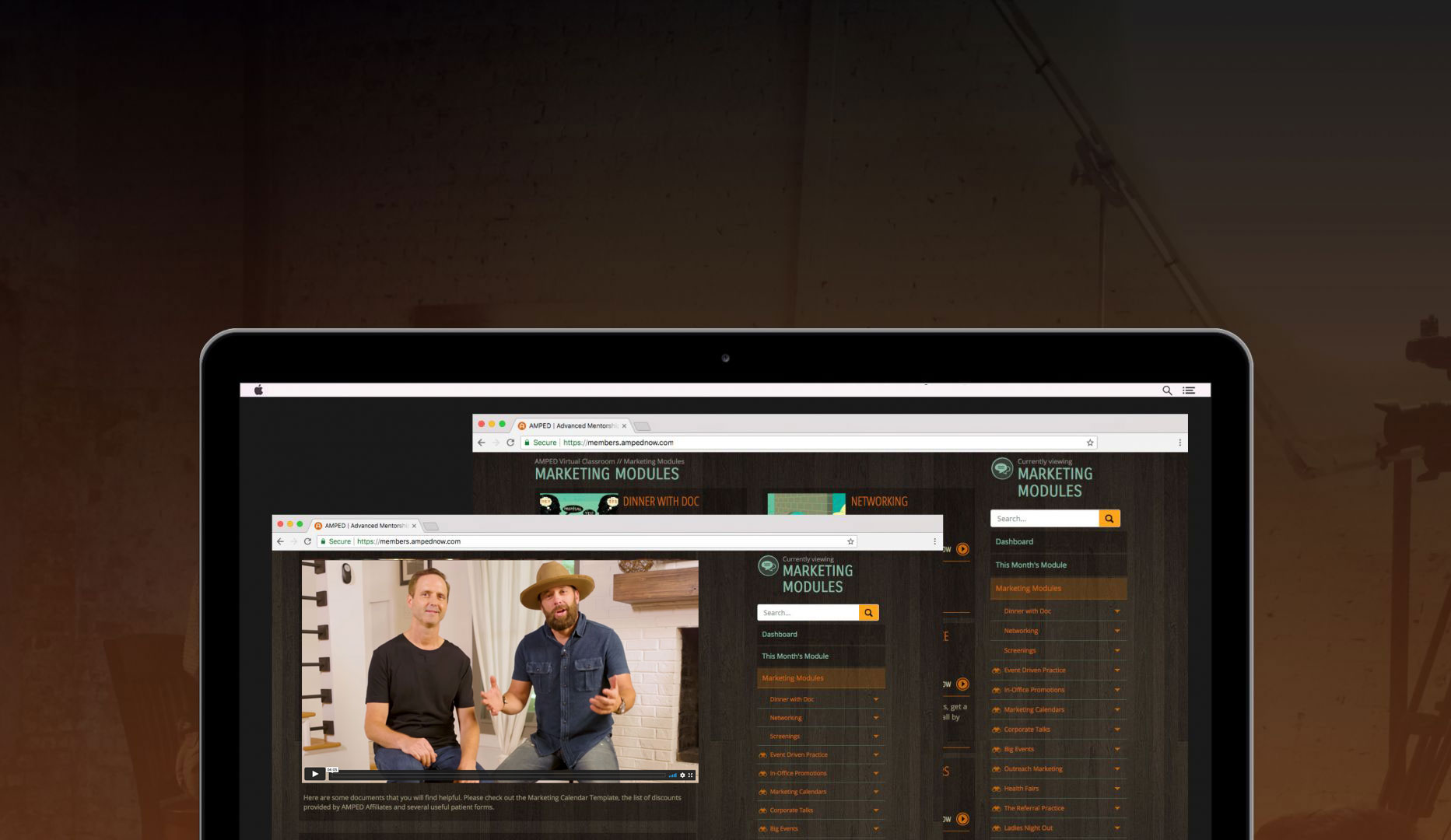The image size is (1451, 840).
Task: Click binoculars icon beside Health Fairs, back window
Action: (997, 789)
